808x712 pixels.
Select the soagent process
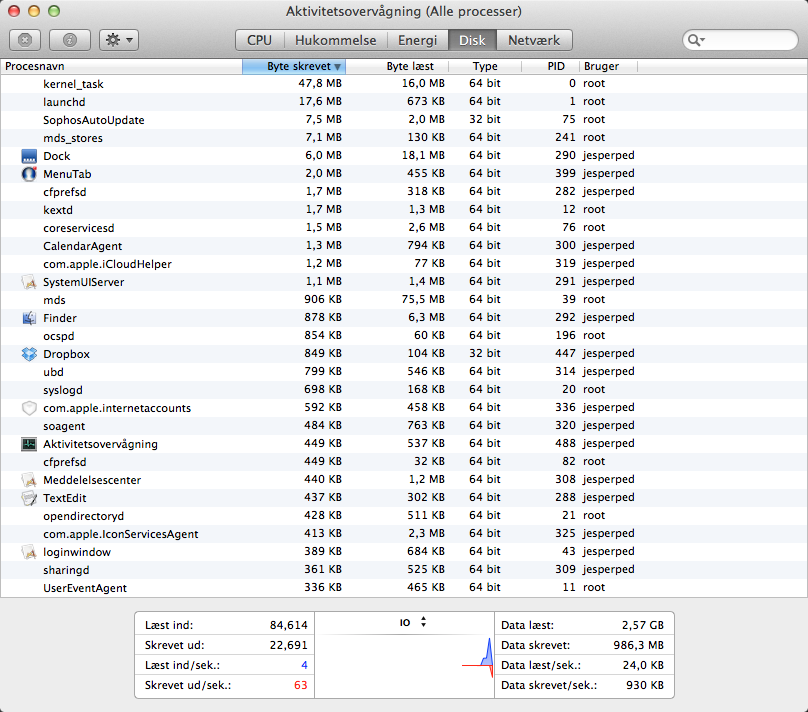click(404, 426)
